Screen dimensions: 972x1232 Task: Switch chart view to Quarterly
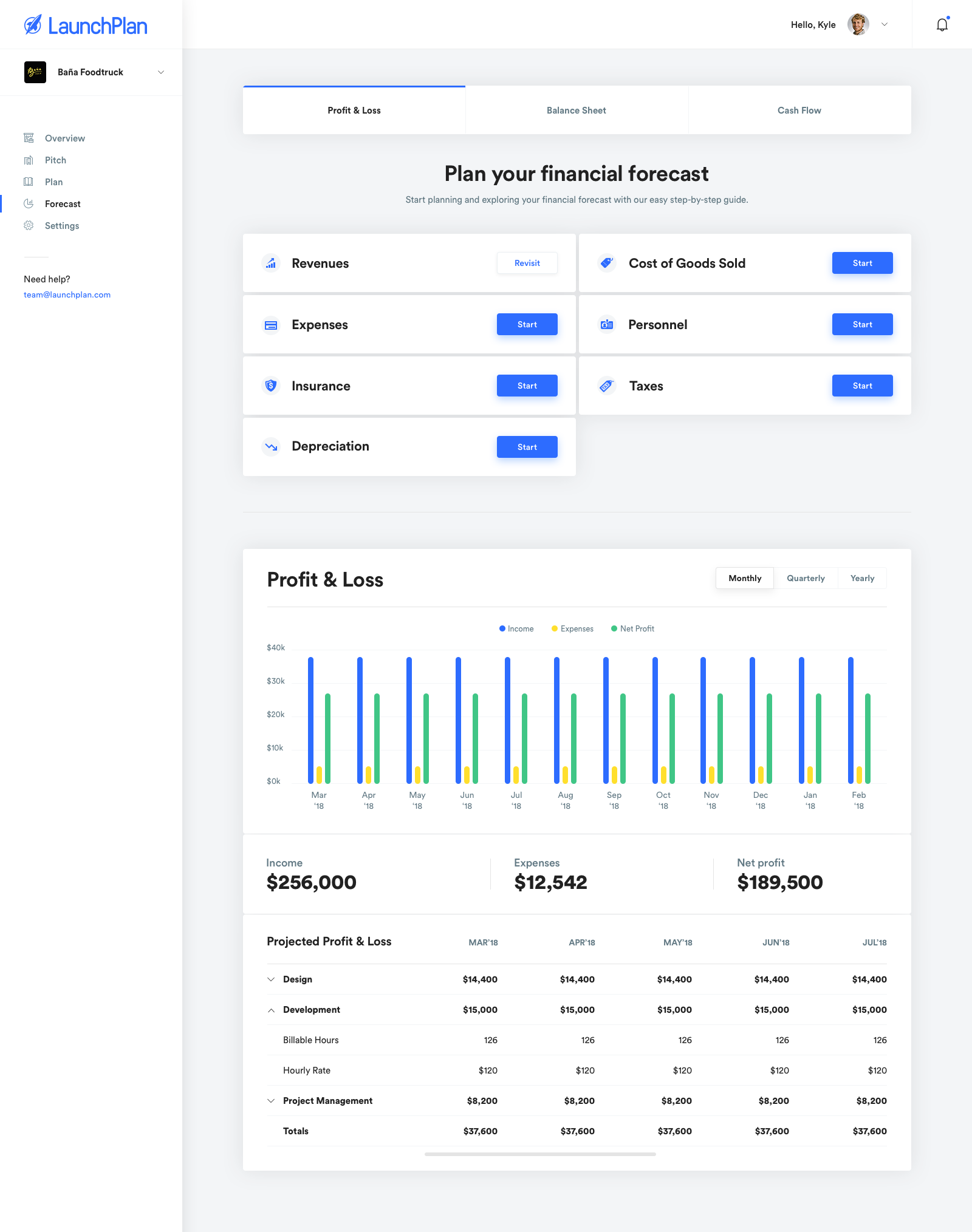(x=806, y=578)
